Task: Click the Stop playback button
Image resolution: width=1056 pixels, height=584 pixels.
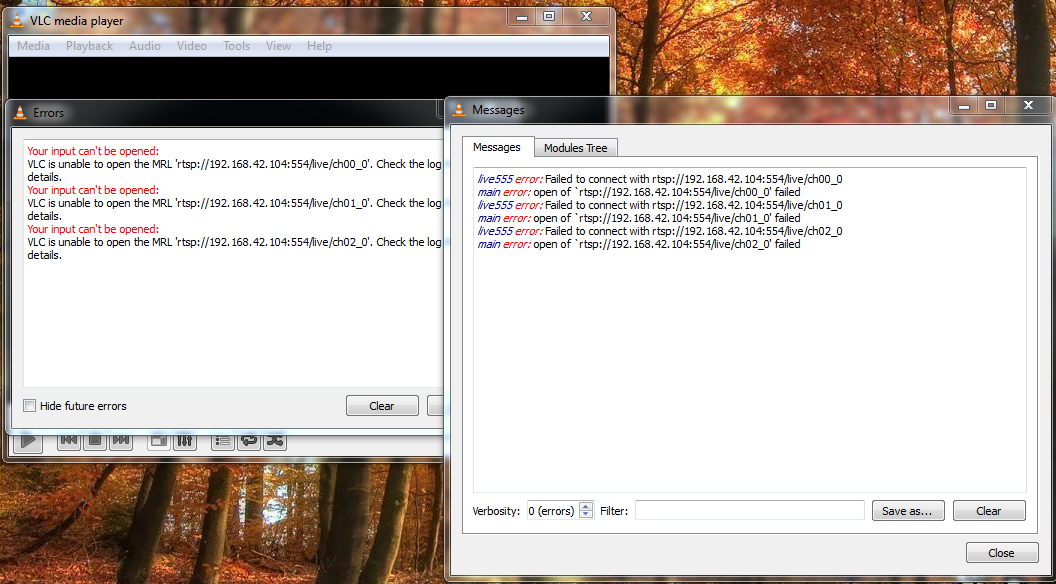Action: (x=95, y=440)
